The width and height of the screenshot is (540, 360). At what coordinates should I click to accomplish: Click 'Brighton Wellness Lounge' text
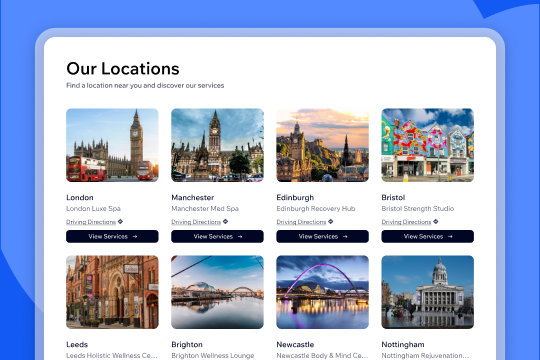click(213, 356)
